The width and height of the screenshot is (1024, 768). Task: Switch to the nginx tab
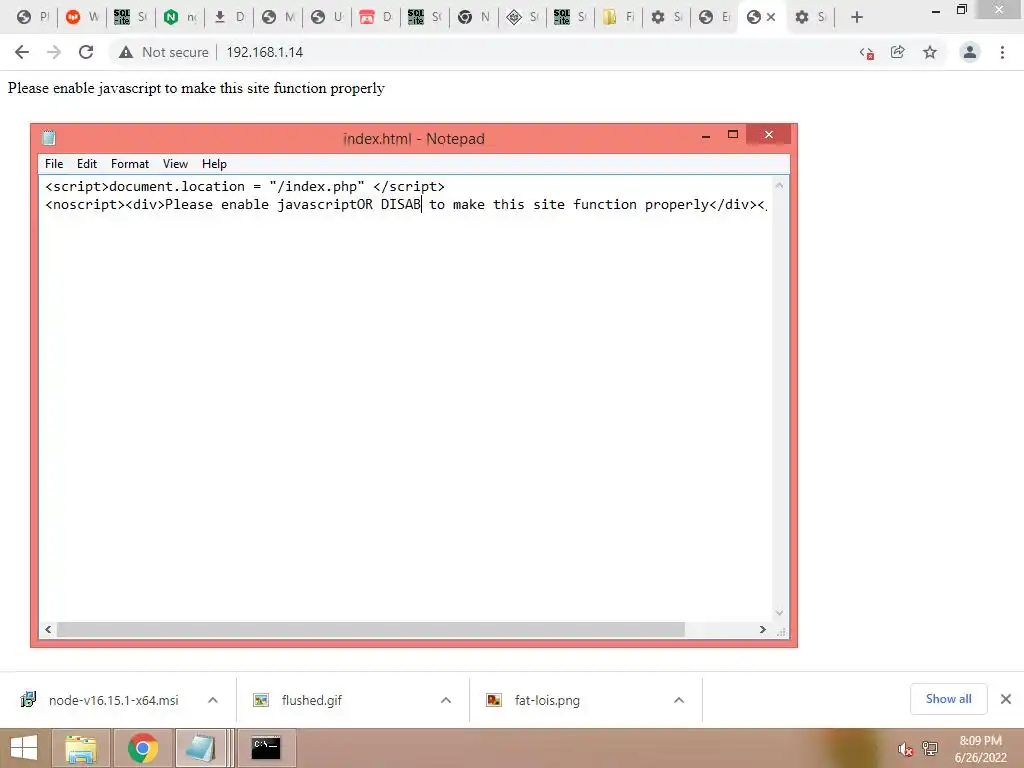click(x=180, y=17)
